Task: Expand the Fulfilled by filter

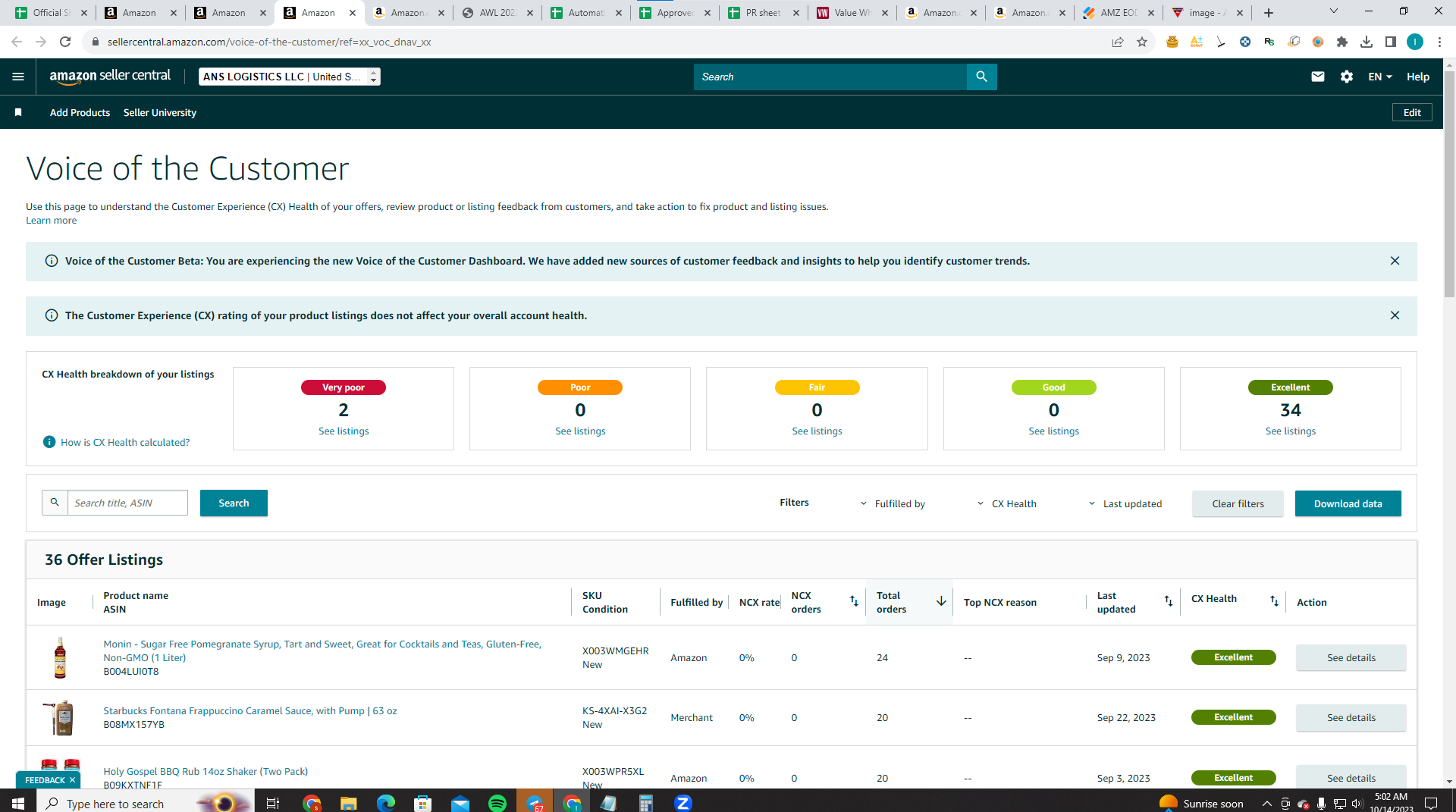Action: (x=893, y=503)
